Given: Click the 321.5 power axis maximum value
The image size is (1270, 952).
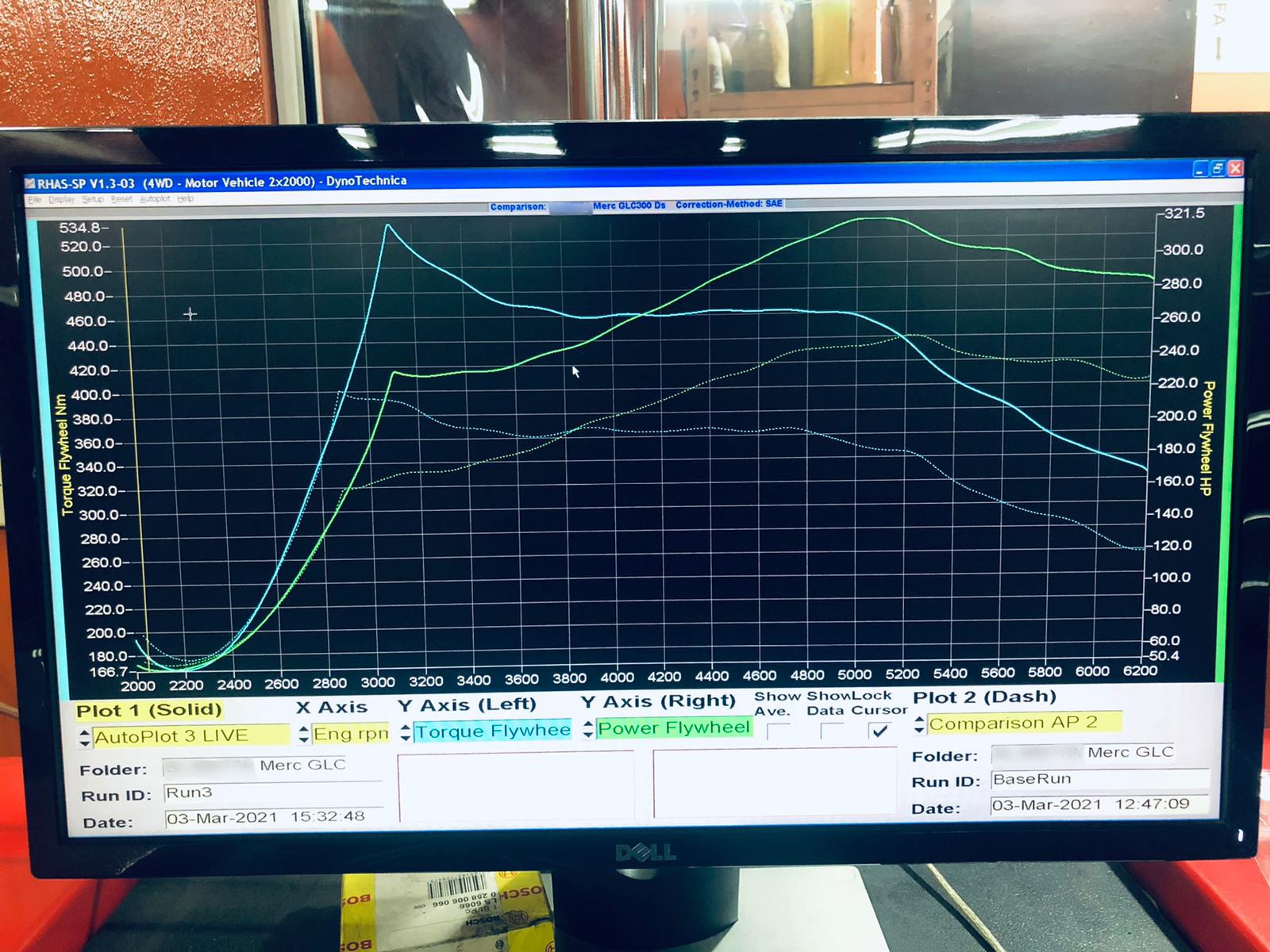Looking at the screenshot, I should [1183, 213].
